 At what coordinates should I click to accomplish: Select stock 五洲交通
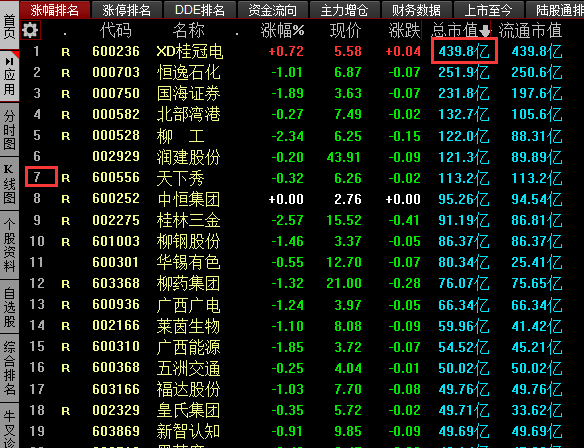(188, 368)
